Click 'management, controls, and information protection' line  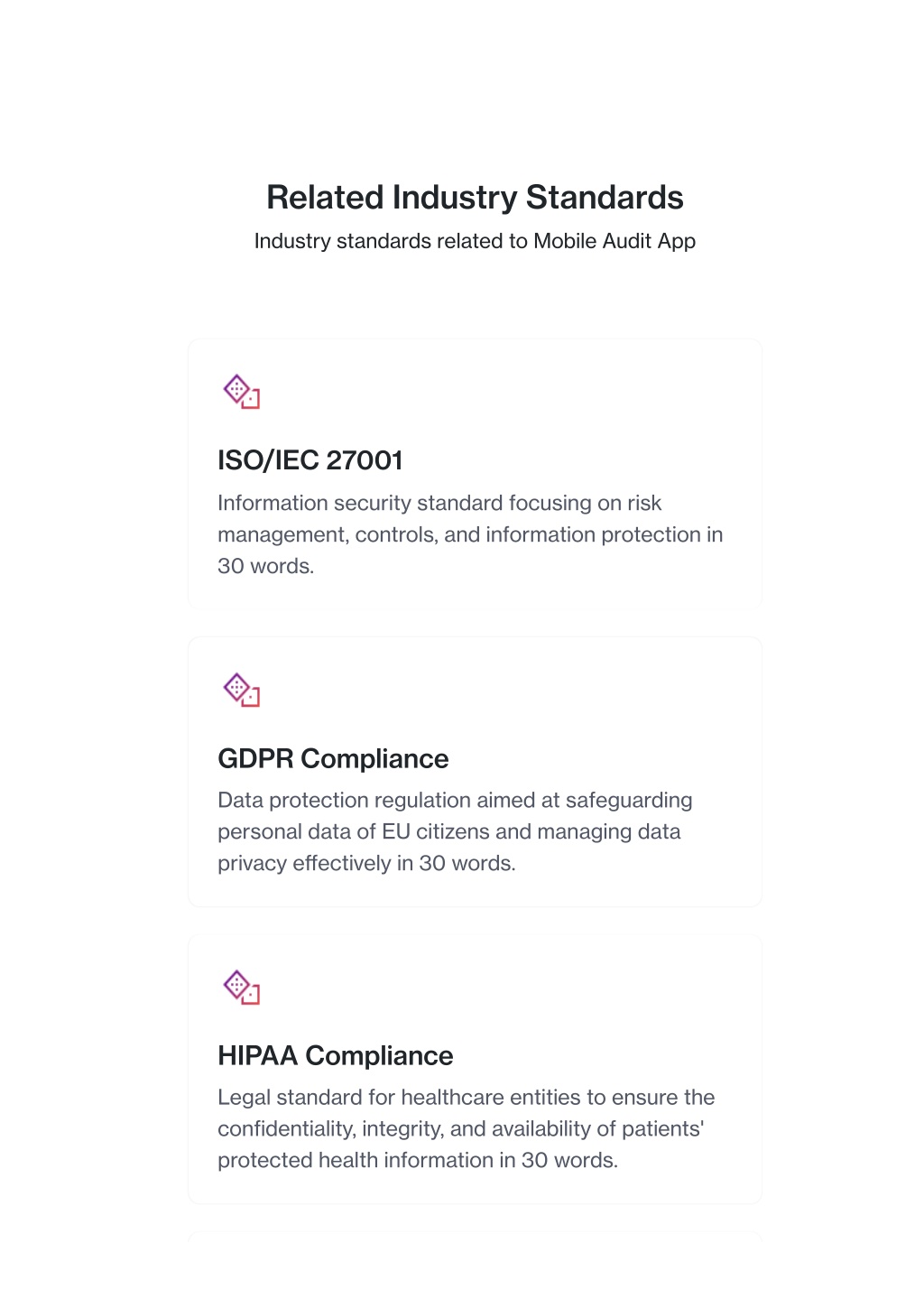coord(470,534)
